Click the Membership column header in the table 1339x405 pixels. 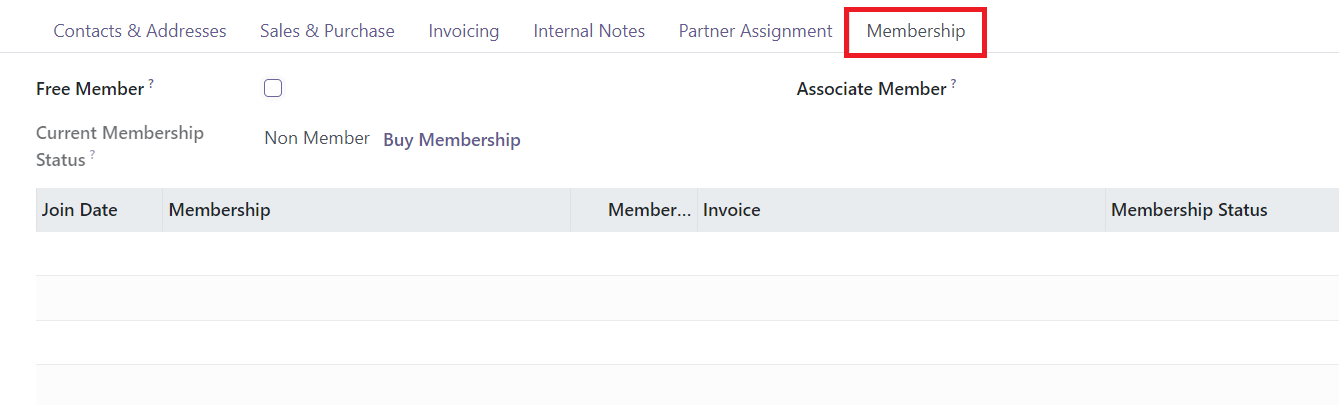220,210
